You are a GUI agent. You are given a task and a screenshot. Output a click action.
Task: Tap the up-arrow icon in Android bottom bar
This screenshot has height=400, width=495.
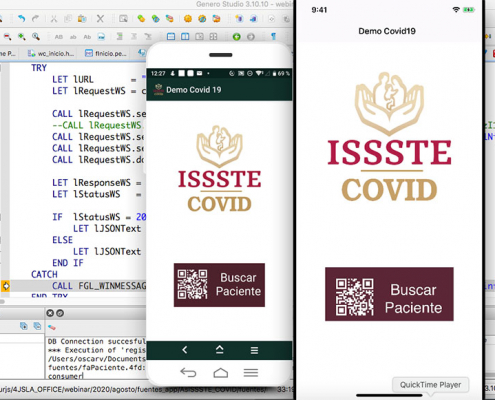click(219, 350)
